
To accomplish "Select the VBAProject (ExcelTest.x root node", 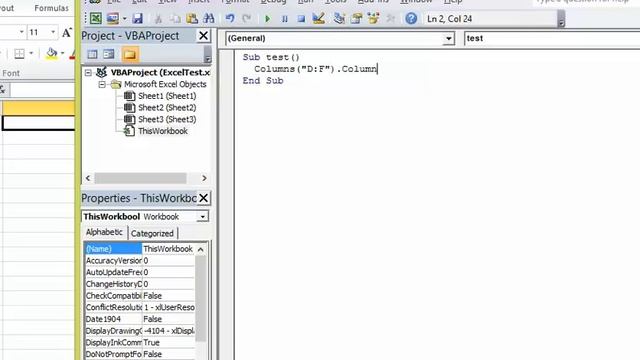I will point(160,73).
